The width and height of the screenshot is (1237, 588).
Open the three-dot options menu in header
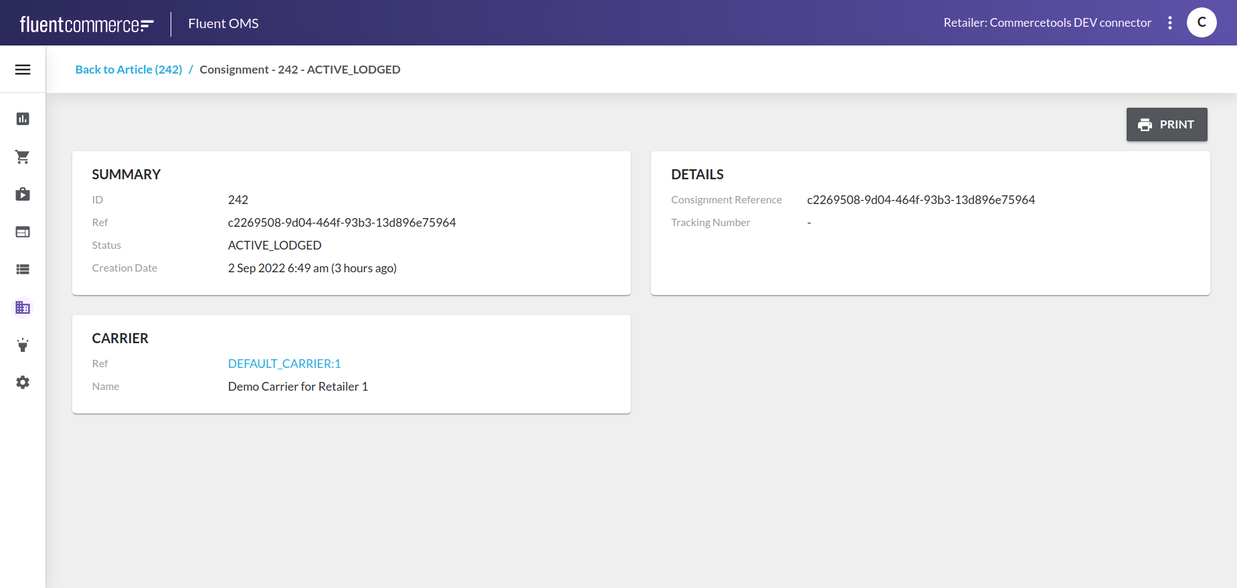point(1170,23)
